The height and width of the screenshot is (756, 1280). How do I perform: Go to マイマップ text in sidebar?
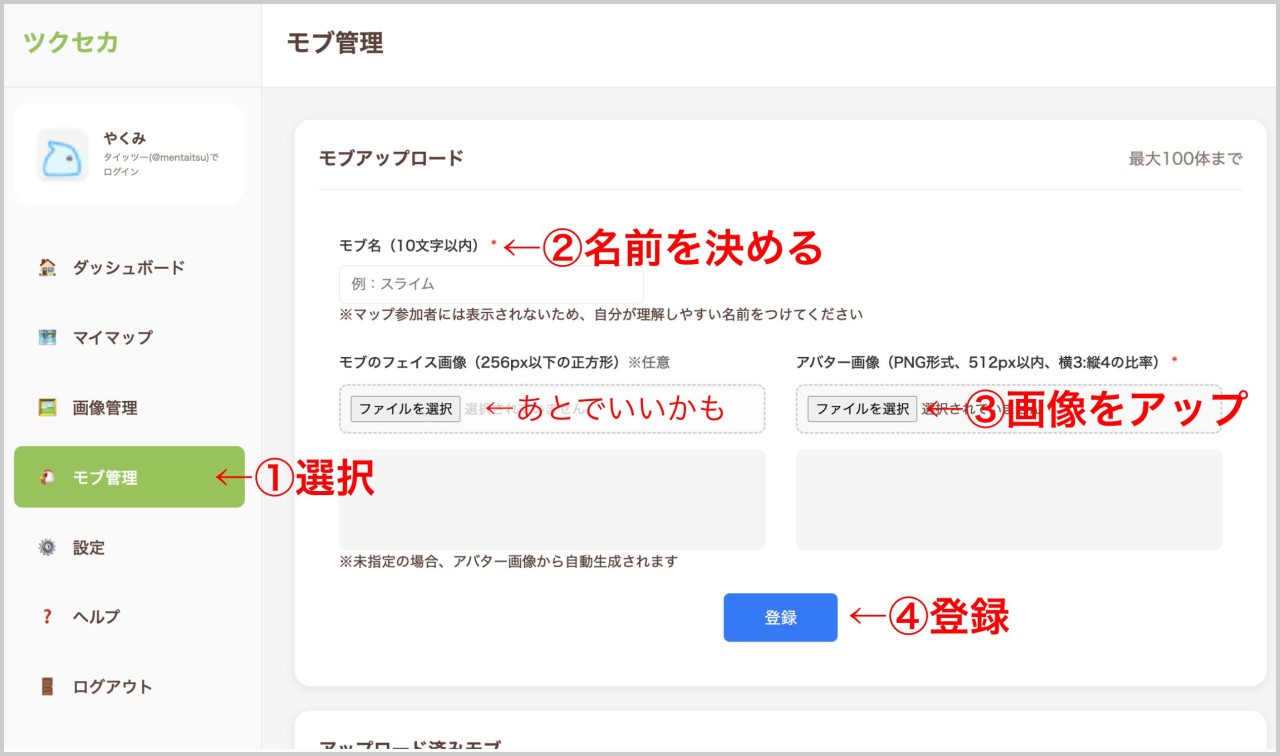(112, 337)
